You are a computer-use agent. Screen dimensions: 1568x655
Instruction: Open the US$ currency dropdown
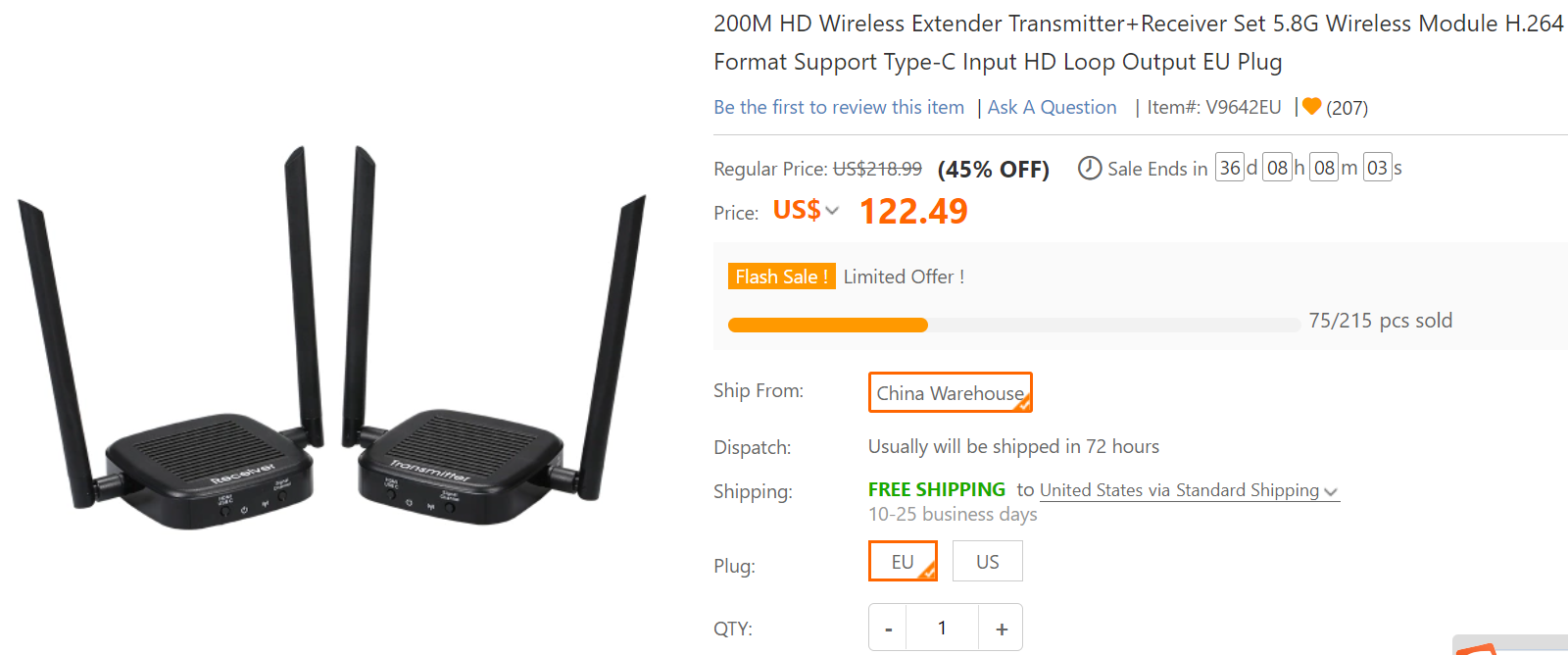806,210
